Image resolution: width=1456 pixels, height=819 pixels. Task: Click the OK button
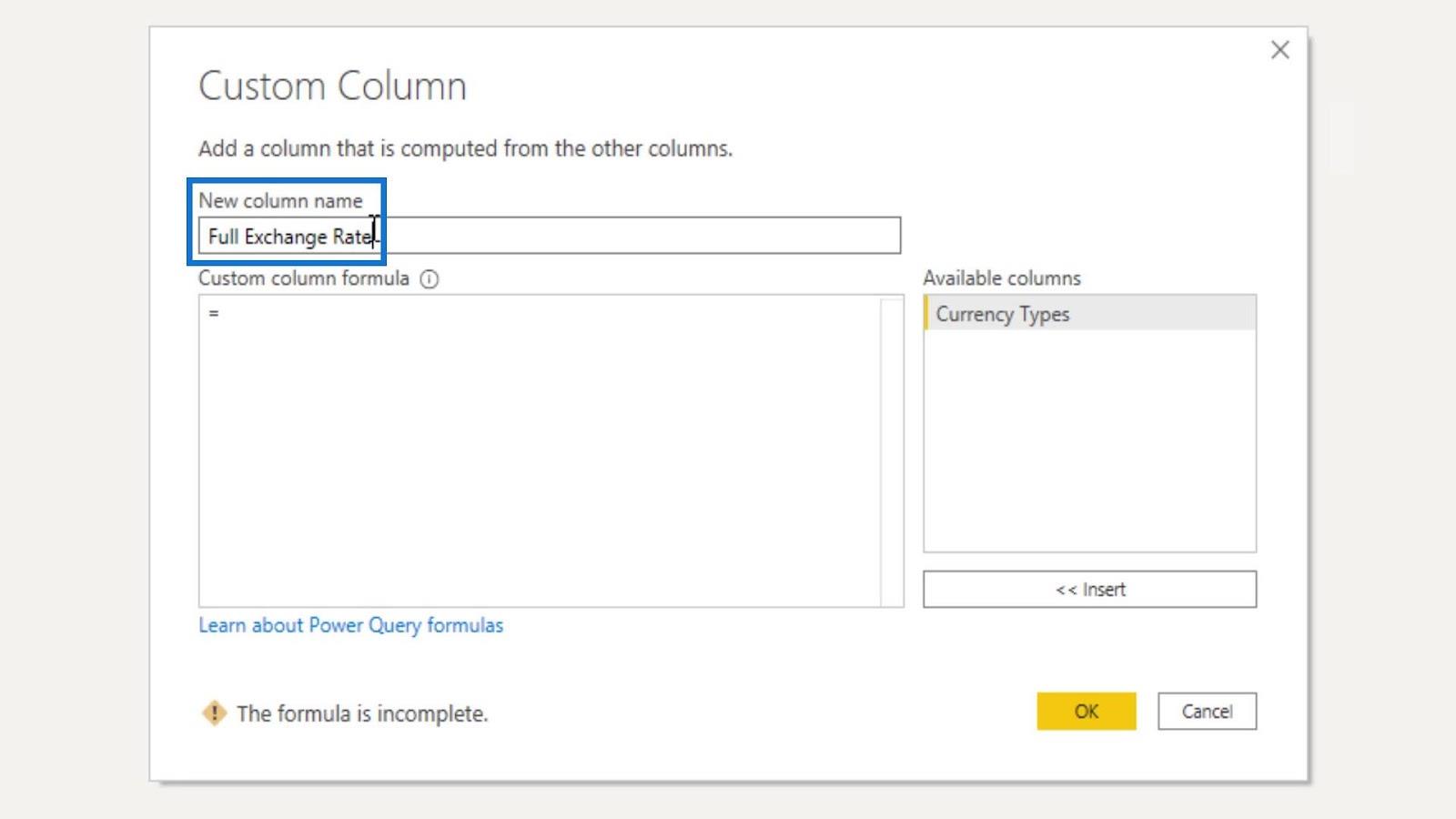coord(1087,712)
